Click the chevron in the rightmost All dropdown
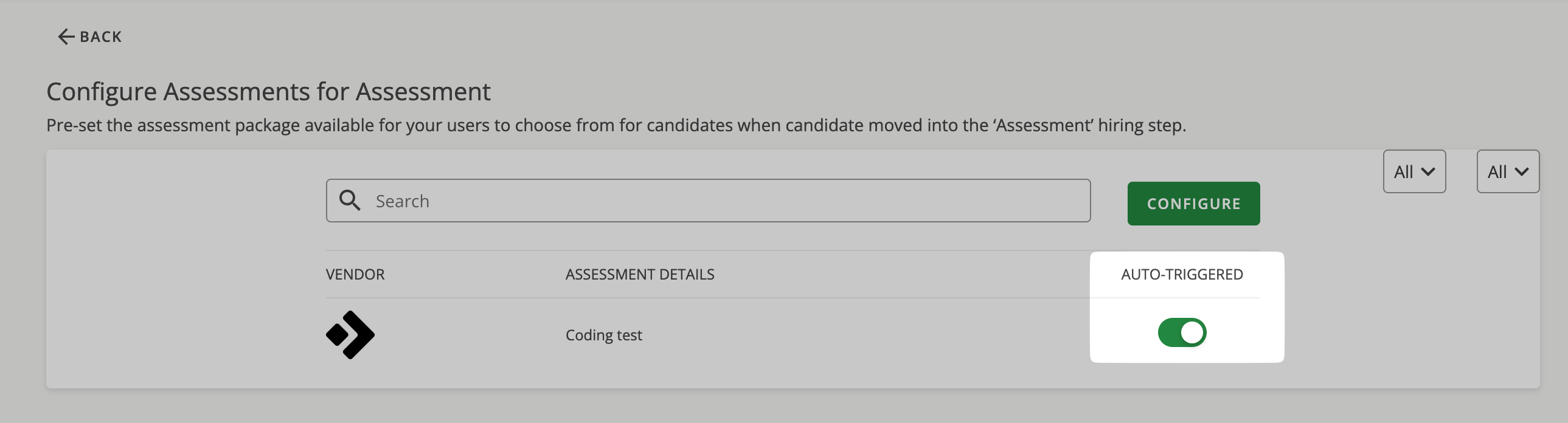This screenshot has height=423, width=1568. [x=1522, y=172]
